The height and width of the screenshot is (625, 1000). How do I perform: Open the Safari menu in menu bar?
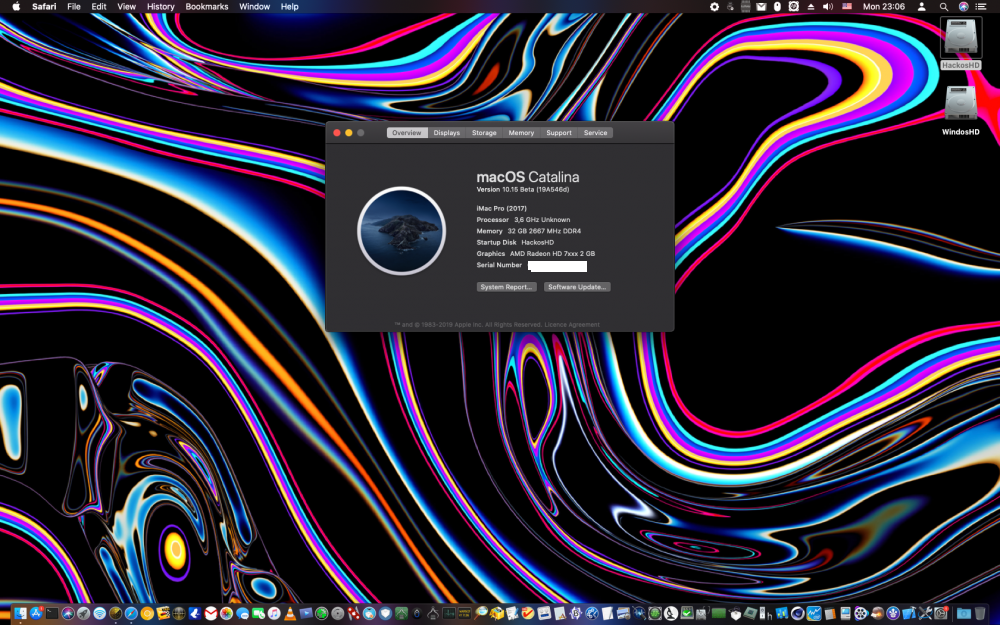[x=44, y=6]
